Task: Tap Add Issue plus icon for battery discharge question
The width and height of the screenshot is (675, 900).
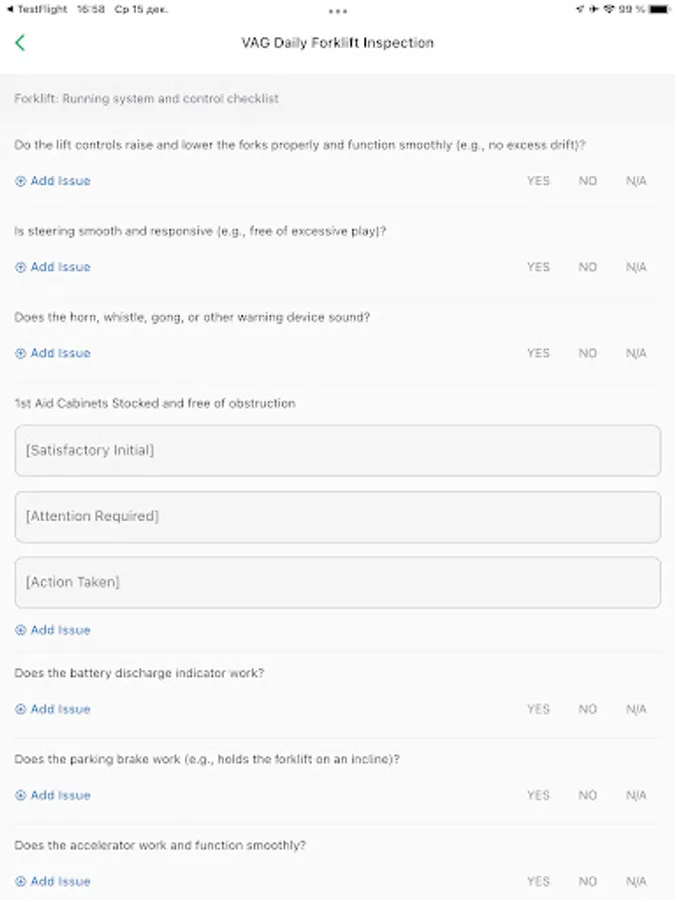Action: click(x=22, y=709)
